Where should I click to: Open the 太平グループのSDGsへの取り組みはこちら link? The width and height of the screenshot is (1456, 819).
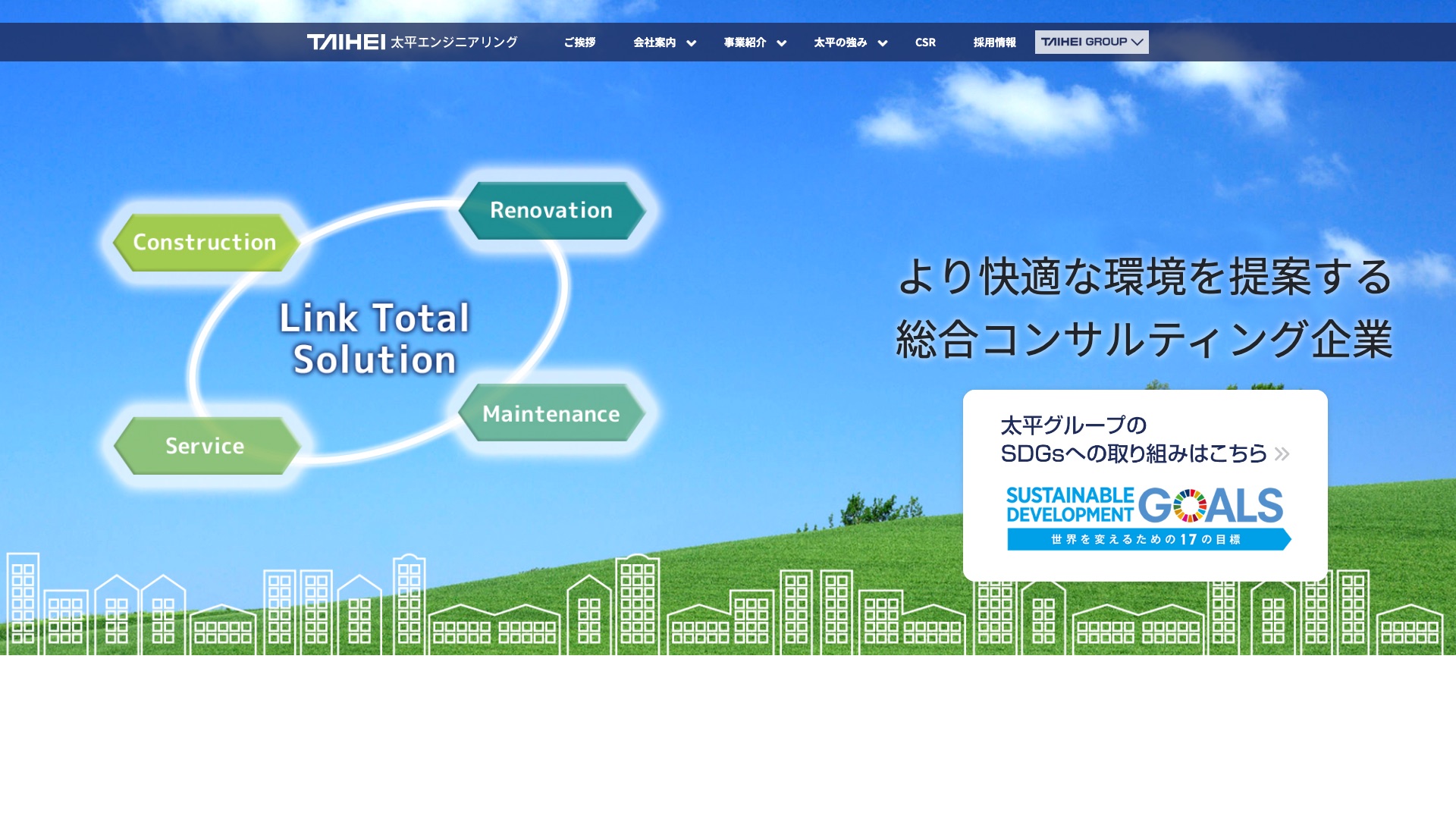[1145, 485]
